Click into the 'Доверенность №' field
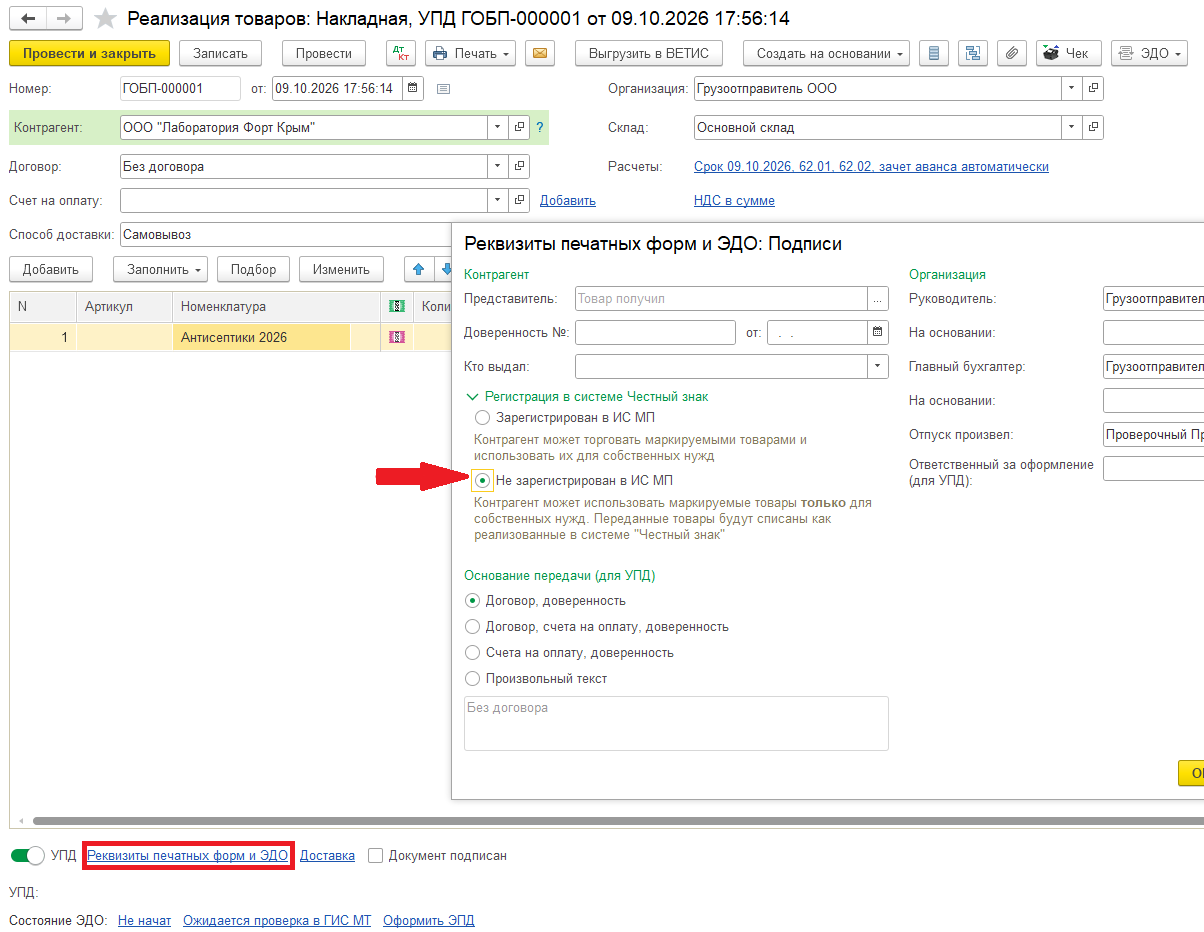This screenshot has height=932, width=1204. pyautogui.click(x=656, y=332)
